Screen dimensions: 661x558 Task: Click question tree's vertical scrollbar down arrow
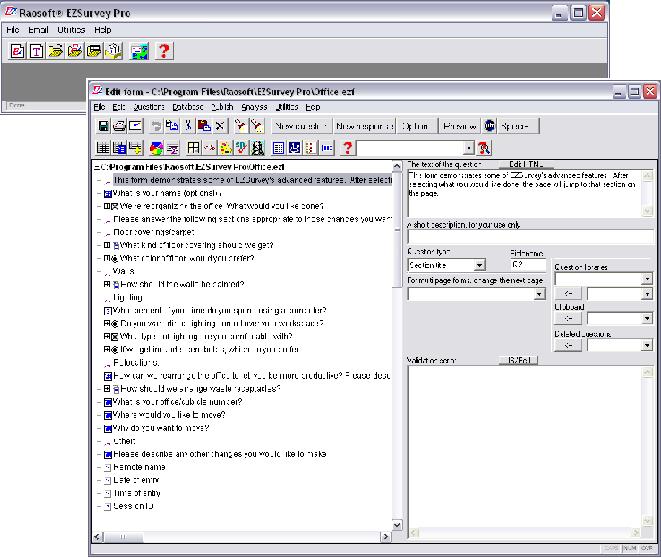point(397,525)
